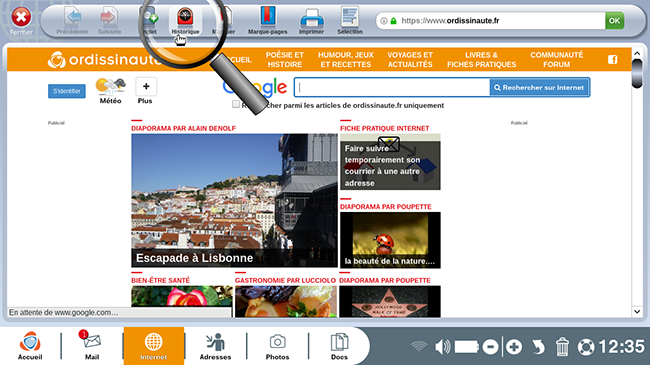The width and height of the screenshot is (650, 365).
Task: Select the Internet dock tab
Action: [x=153, y=346]
